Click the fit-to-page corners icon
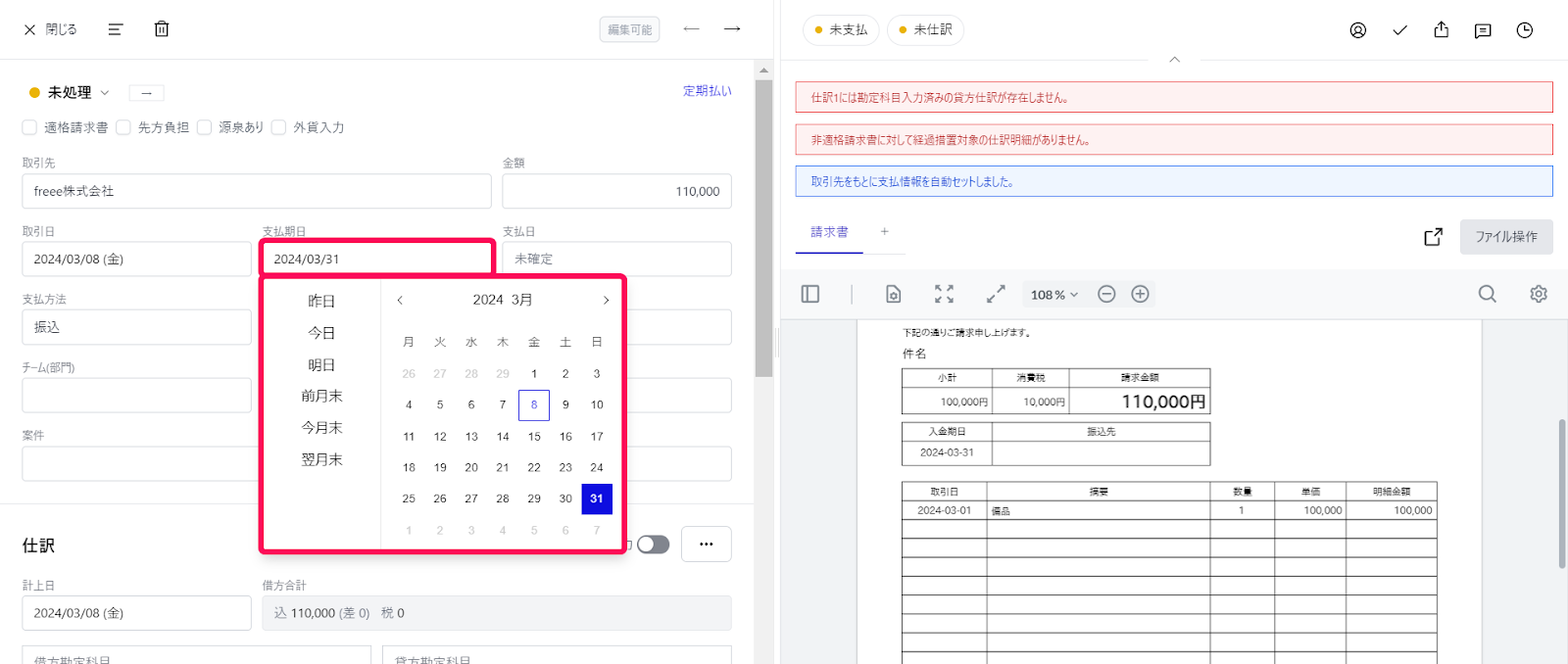Image resolution: width=1568 pixels, height=664 pixels. (944, 294)
